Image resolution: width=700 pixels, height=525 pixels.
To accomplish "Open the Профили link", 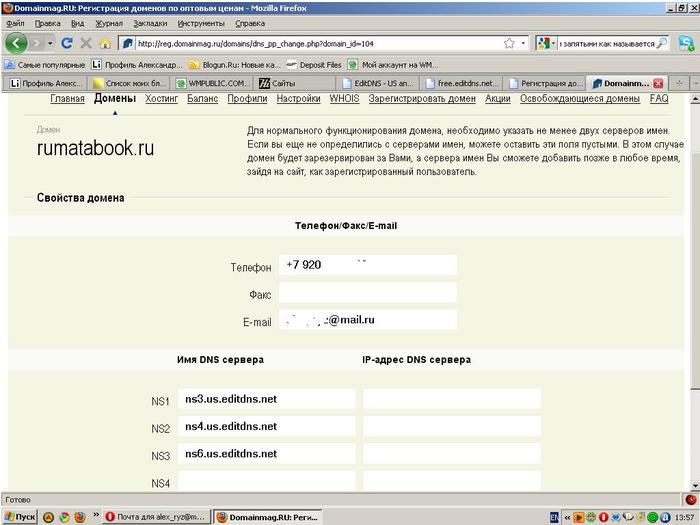I will coord(247,99).
